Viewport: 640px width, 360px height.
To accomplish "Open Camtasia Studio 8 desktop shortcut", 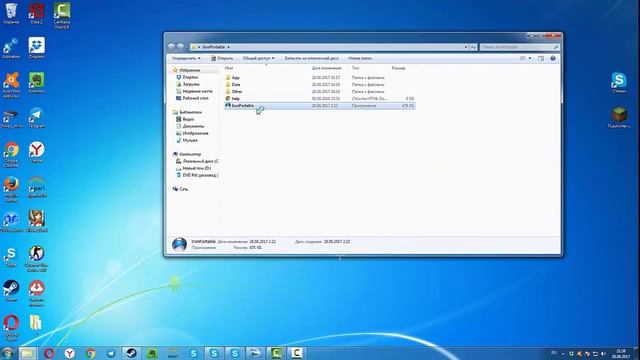I will coord(62,16).
